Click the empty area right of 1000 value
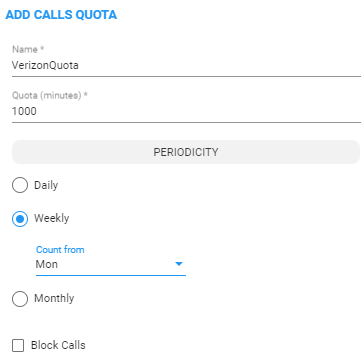The image size is (362, 361). click(199, 111)
